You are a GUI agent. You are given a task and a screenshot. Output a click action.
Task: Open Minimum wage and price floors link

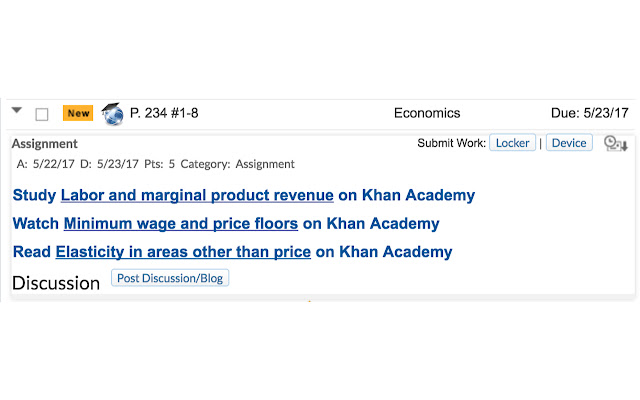180,223
